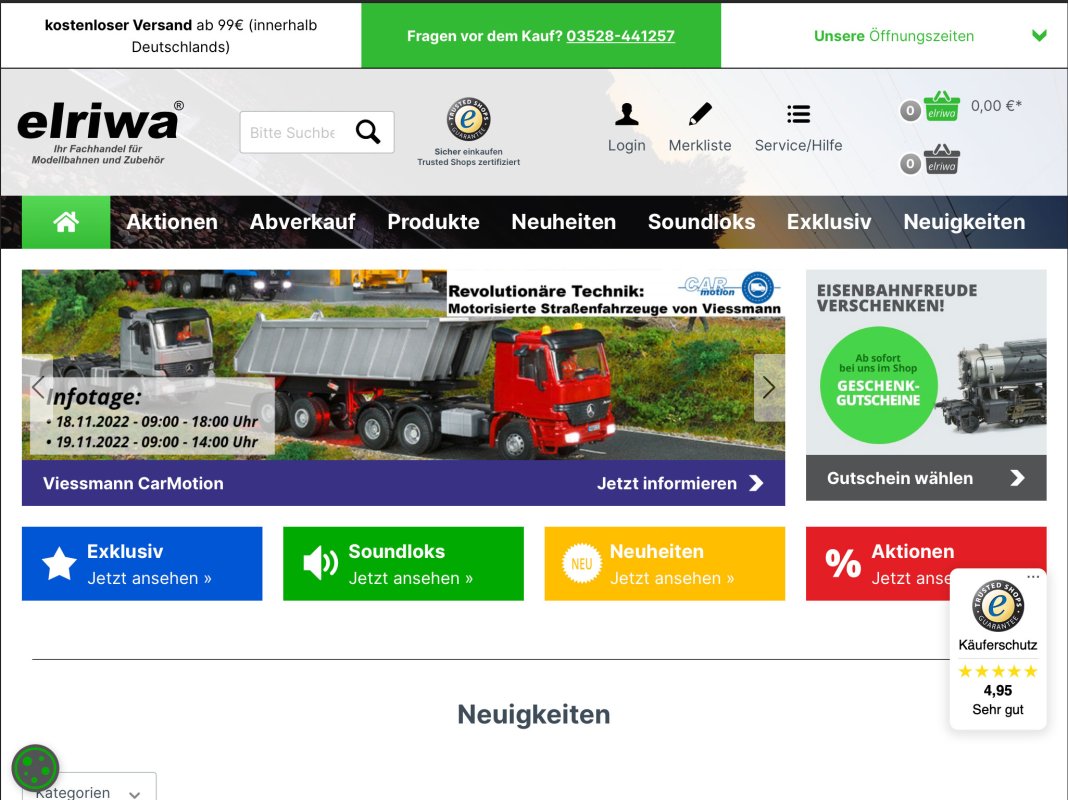This screenshot has width=1068, height=800.
Task: Expand Unsere Öffnungszeiten chevron
Action: click(x=1039, y=36)
